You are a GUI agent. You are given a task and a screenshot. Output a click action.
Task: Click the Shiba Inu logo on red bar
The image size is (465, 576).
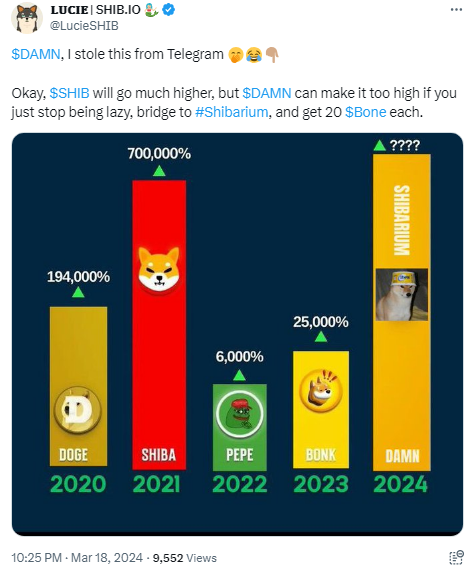159,270
